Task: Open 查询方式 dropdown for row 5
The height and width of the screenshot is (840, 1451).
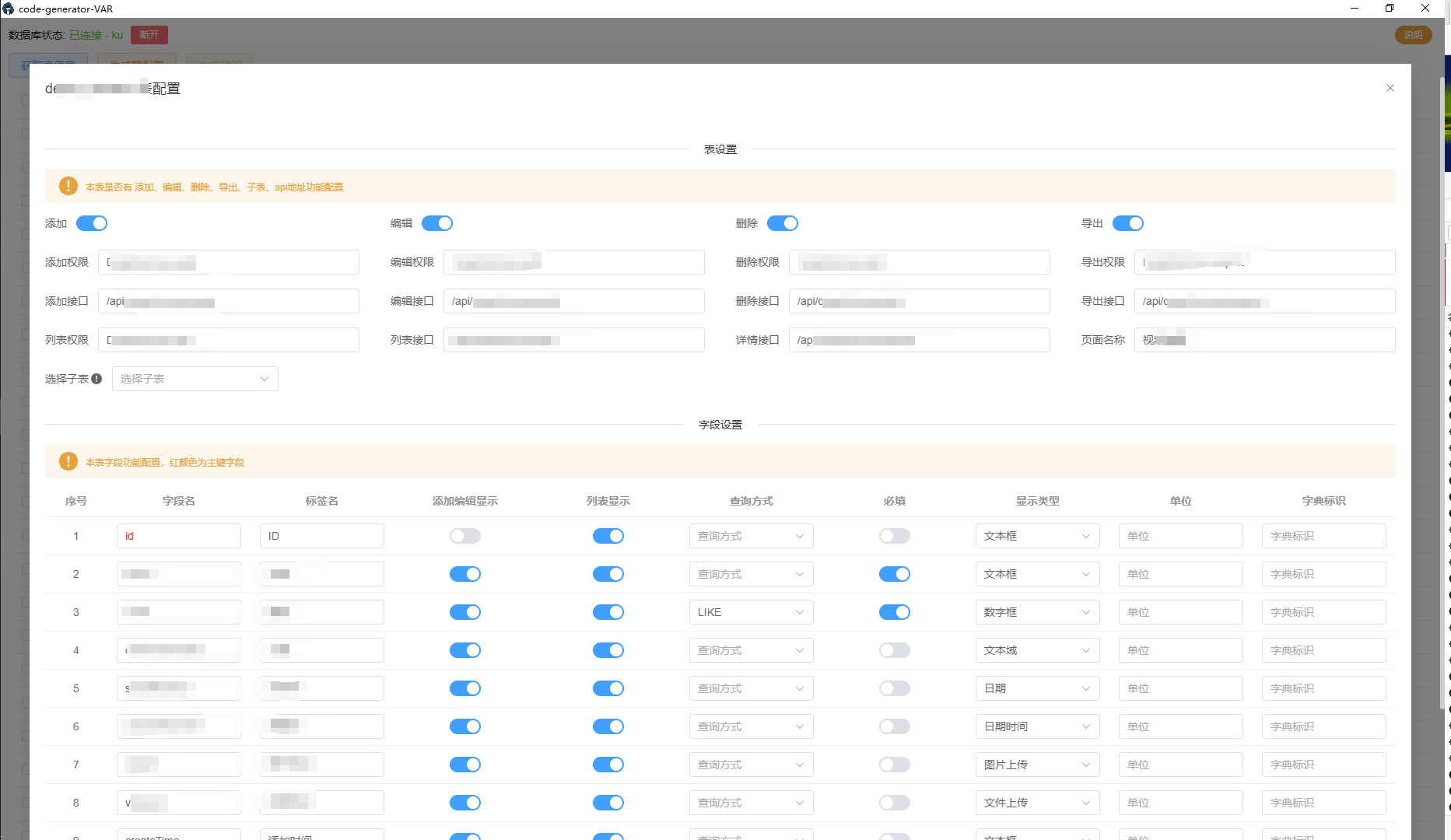Action: [752, 688]
